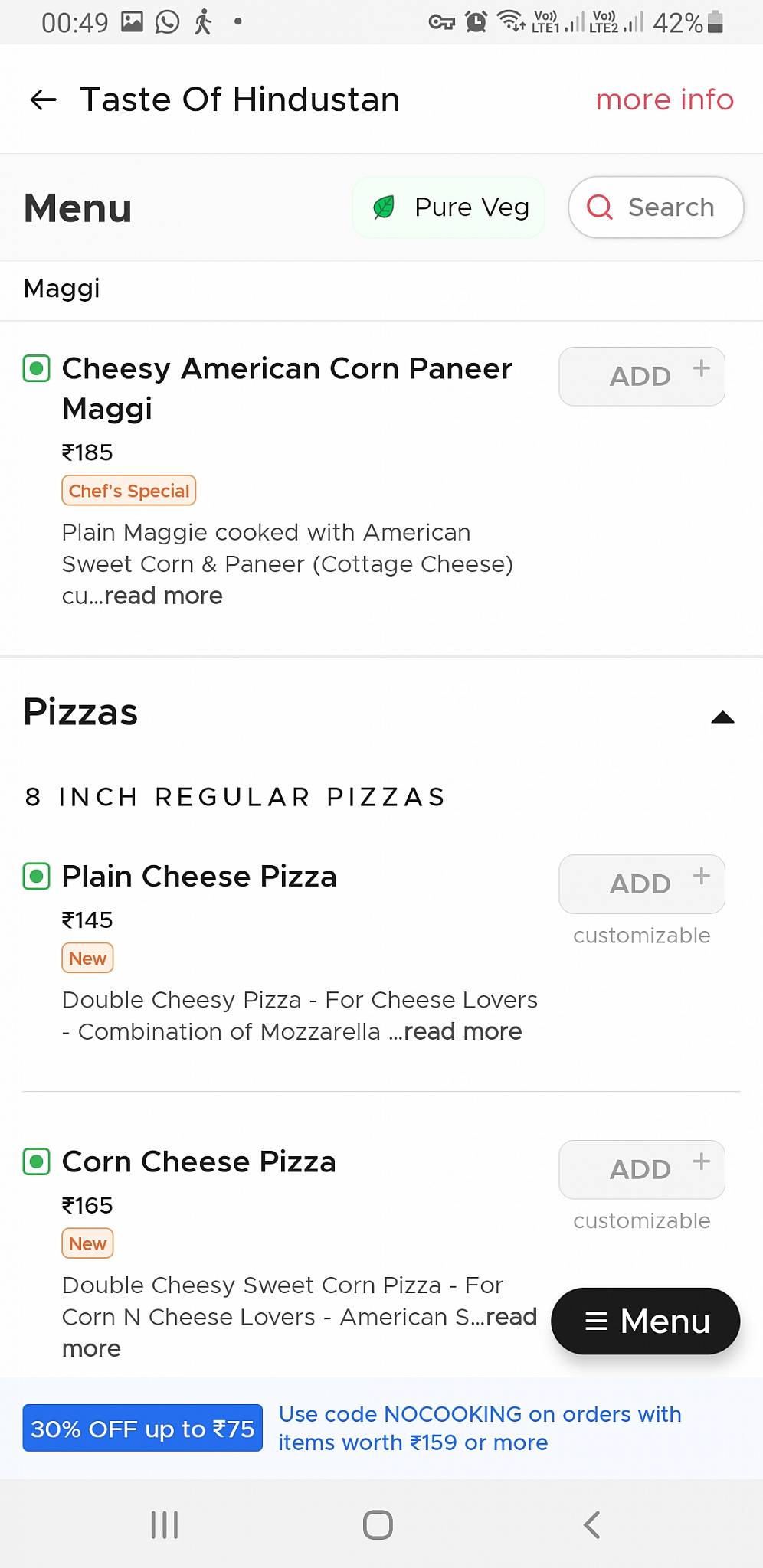Open recent apps from navigation bar
The height and width of the screenshot is (1568, 763).
[x=165, y=1524]
